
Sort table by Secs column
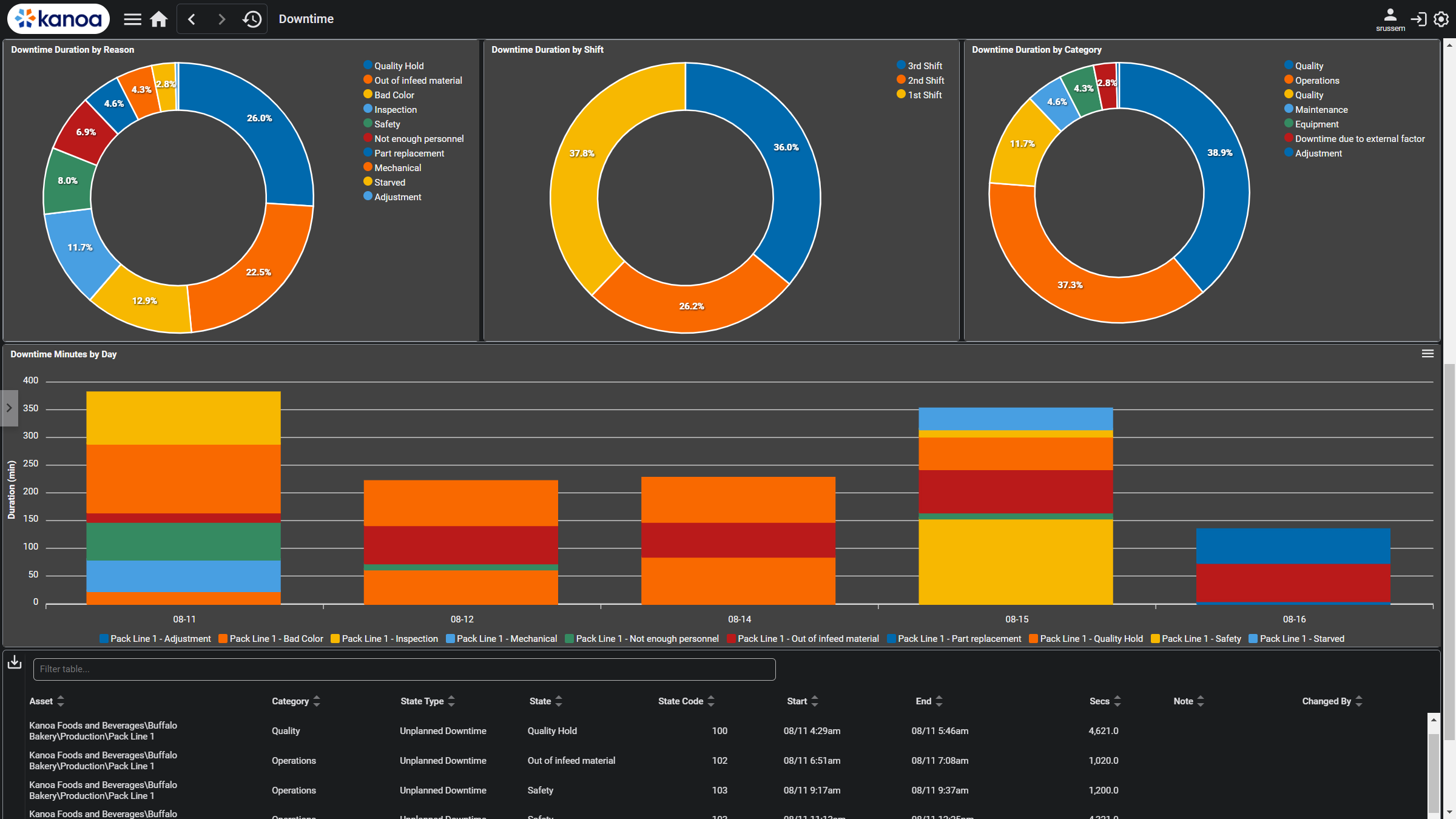[x=1105, y=701]
